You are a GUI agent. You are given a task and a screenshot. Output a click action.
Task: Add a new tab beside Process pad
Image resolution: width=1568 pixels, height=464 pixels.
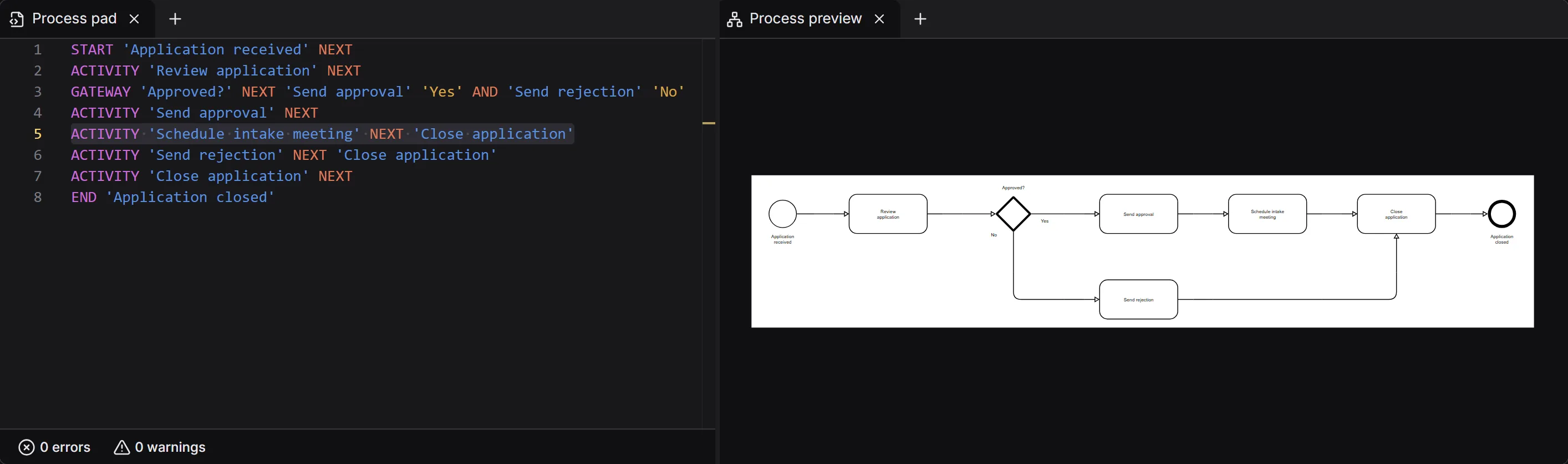point(175,19)
